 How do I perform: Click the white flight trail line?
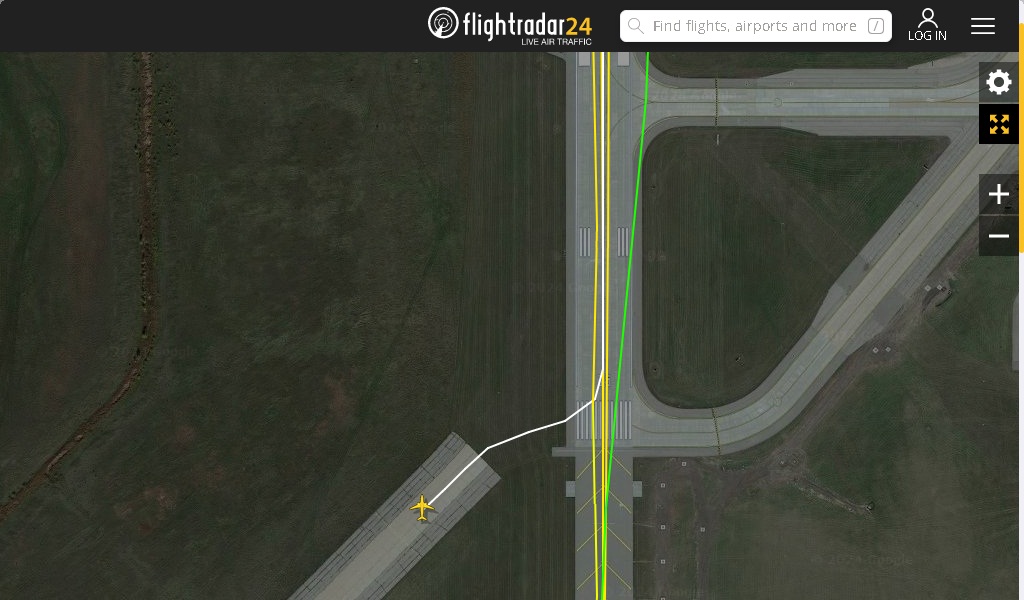526,434
